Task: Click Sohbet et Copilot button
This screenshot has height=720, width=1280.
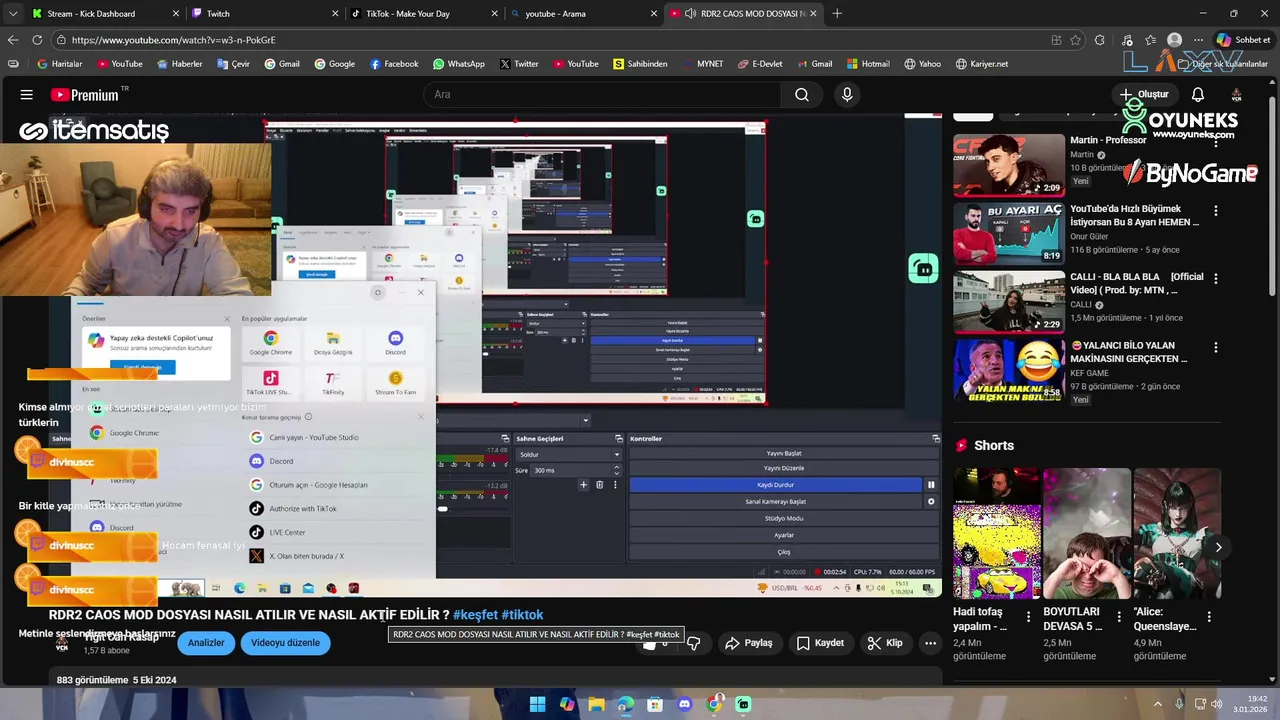Action: 1243,40
